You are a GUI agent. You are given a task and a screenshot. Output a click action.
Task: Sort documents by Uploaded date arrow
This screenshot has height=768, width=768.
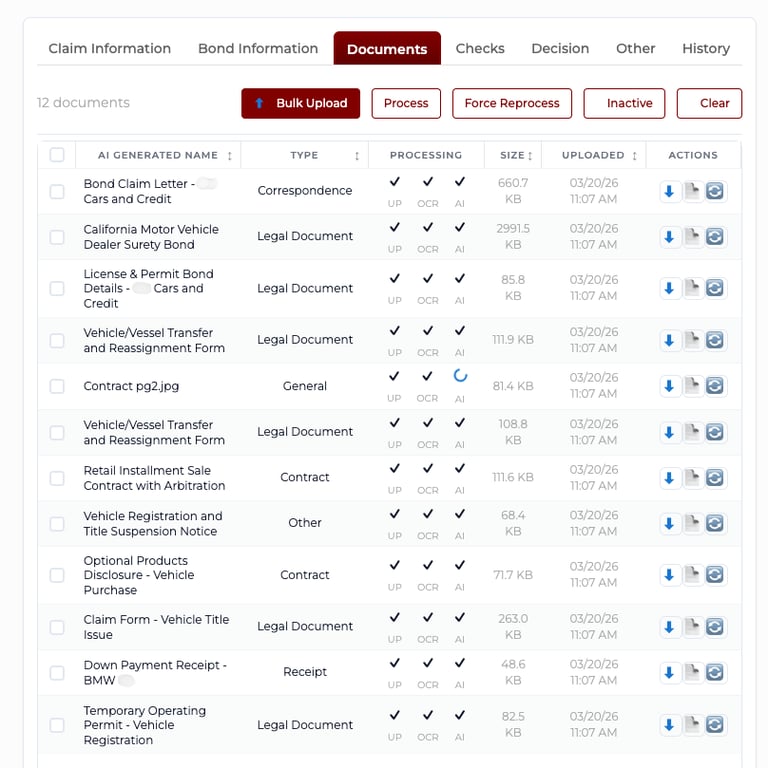pos(634,156)
